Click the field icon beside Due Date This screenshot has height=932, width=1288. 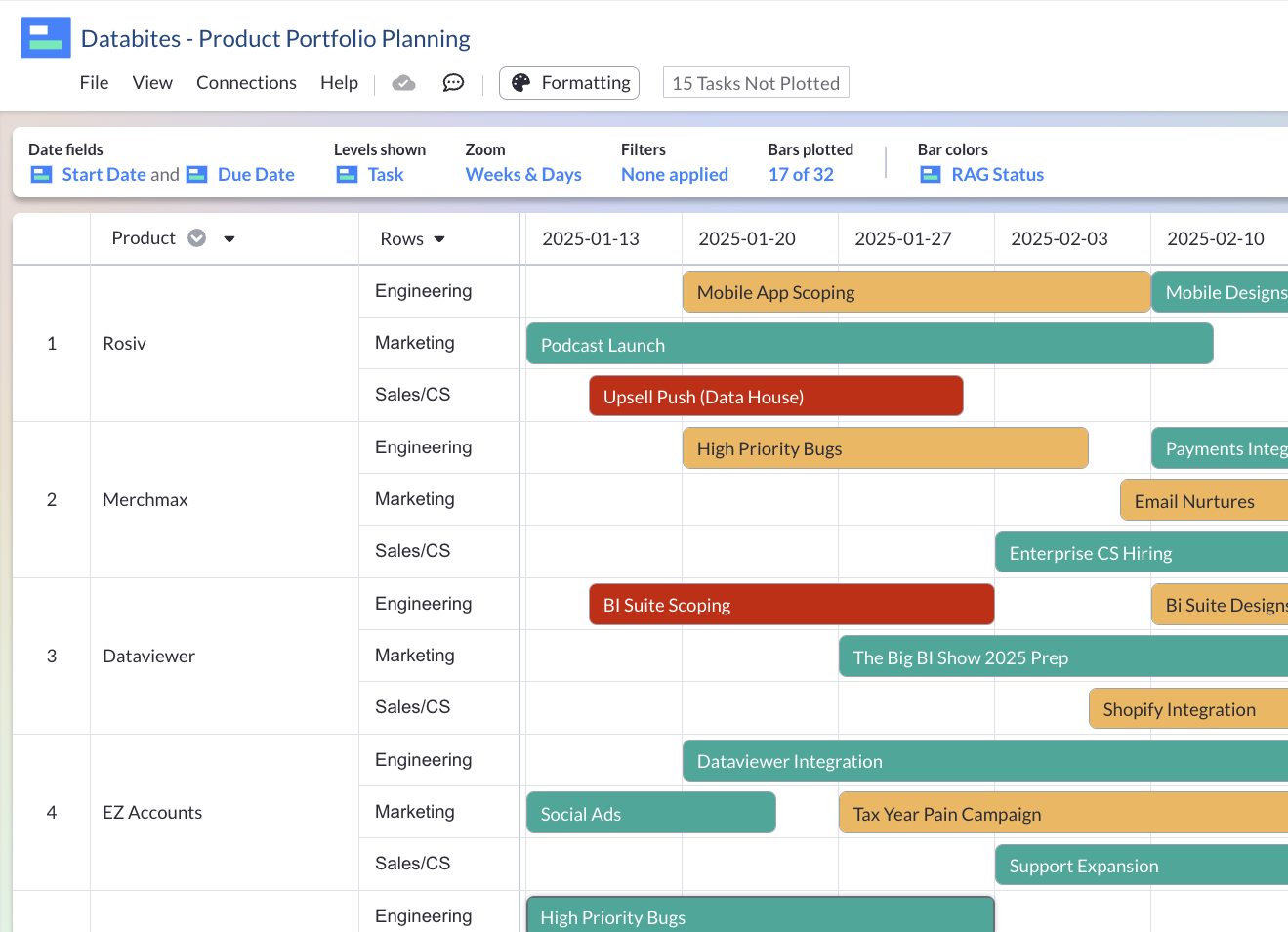pos(197,174)
